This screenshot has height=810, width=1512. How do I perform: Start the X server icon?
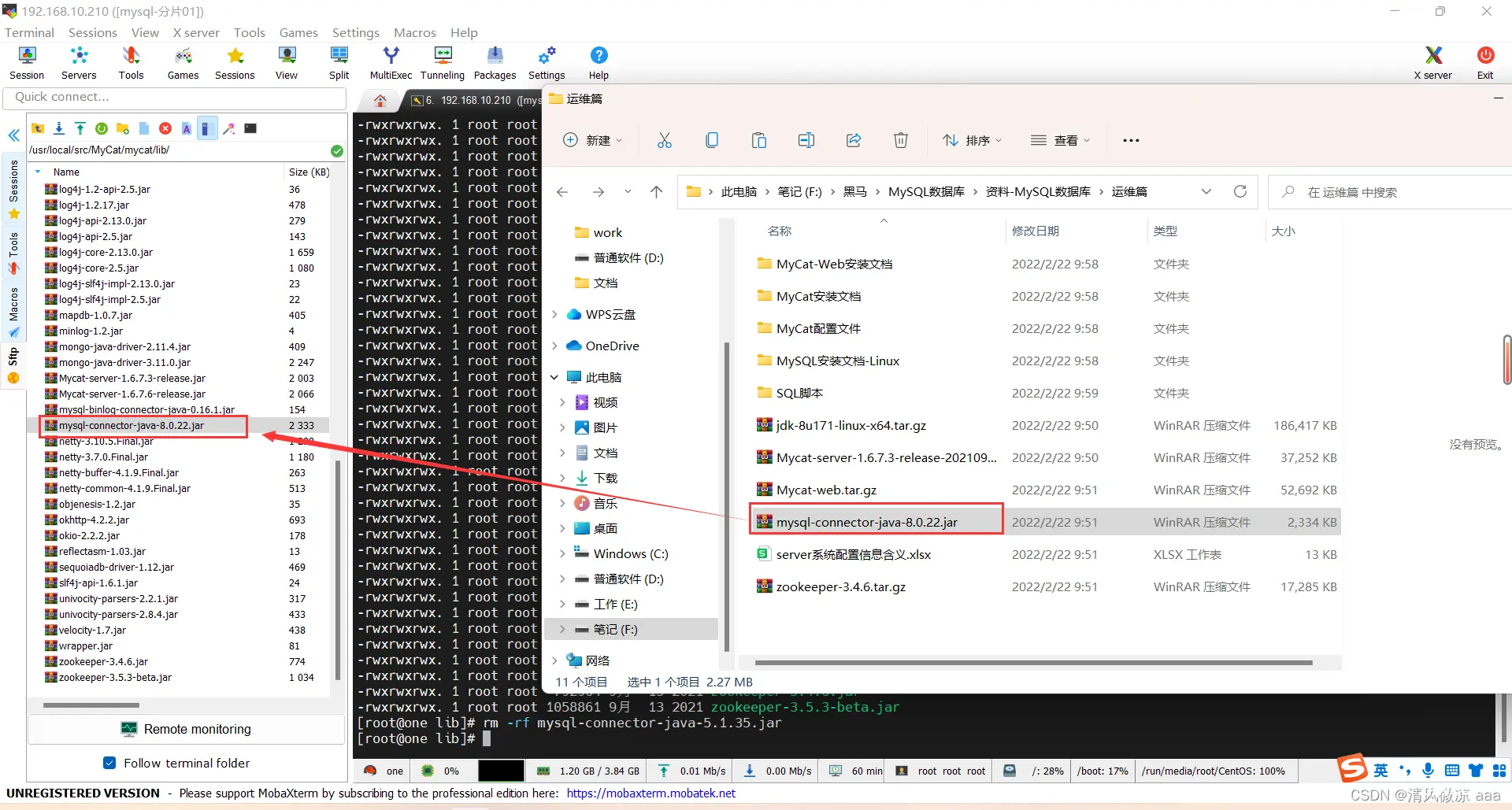pos(1432,62)
